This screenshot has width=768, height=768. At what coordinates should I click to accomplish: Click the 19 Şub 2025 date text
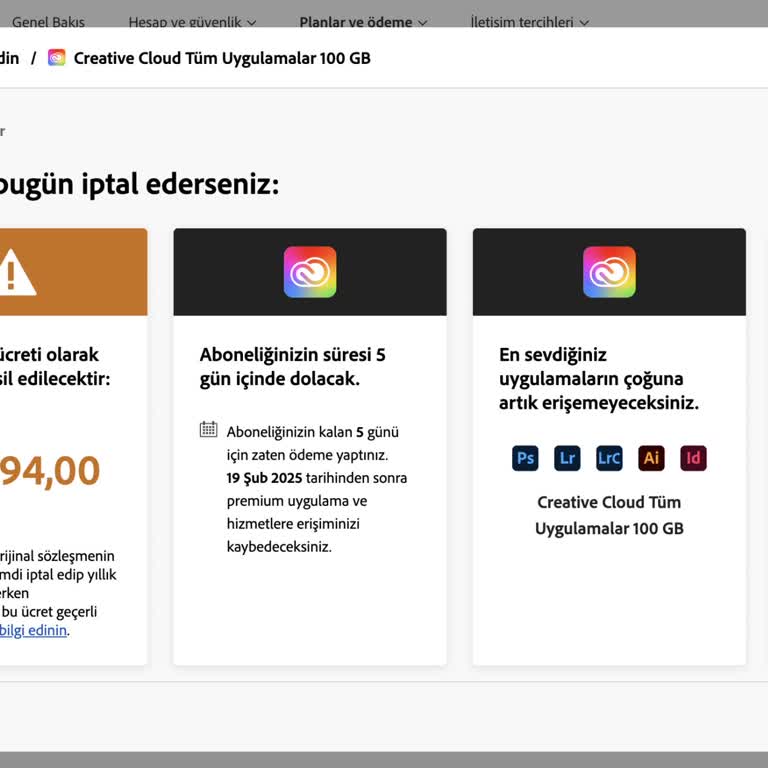[264, 478]
